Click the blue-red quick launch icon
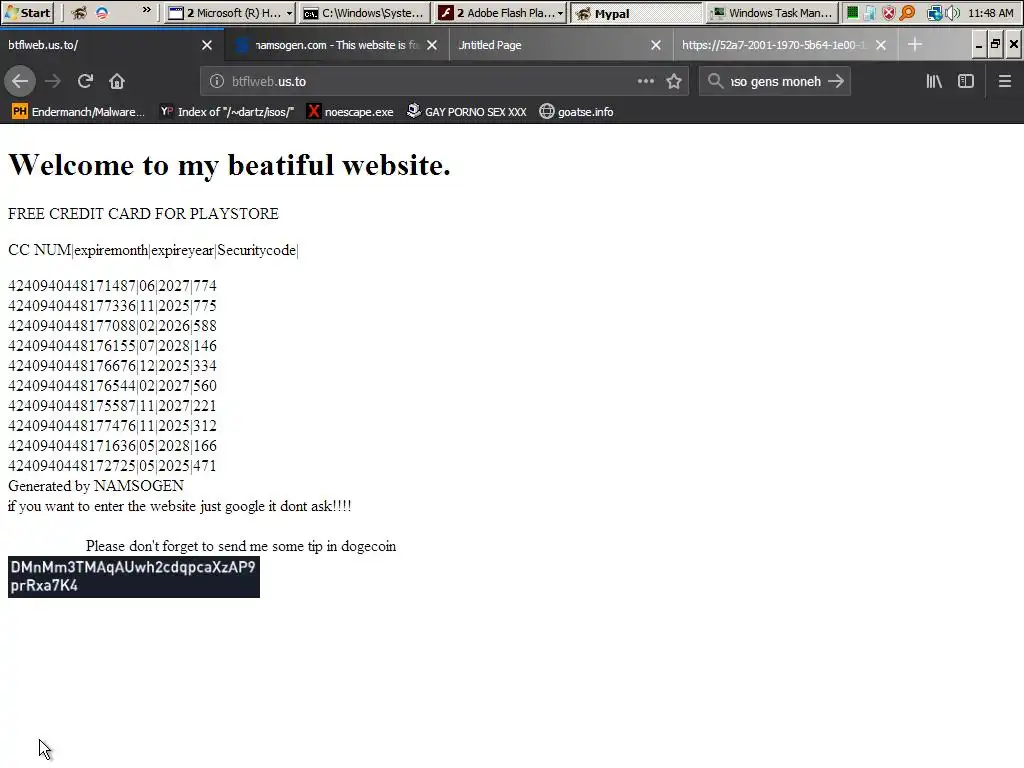The height and width of the screenshot is (768, 1024). point(102,12)
